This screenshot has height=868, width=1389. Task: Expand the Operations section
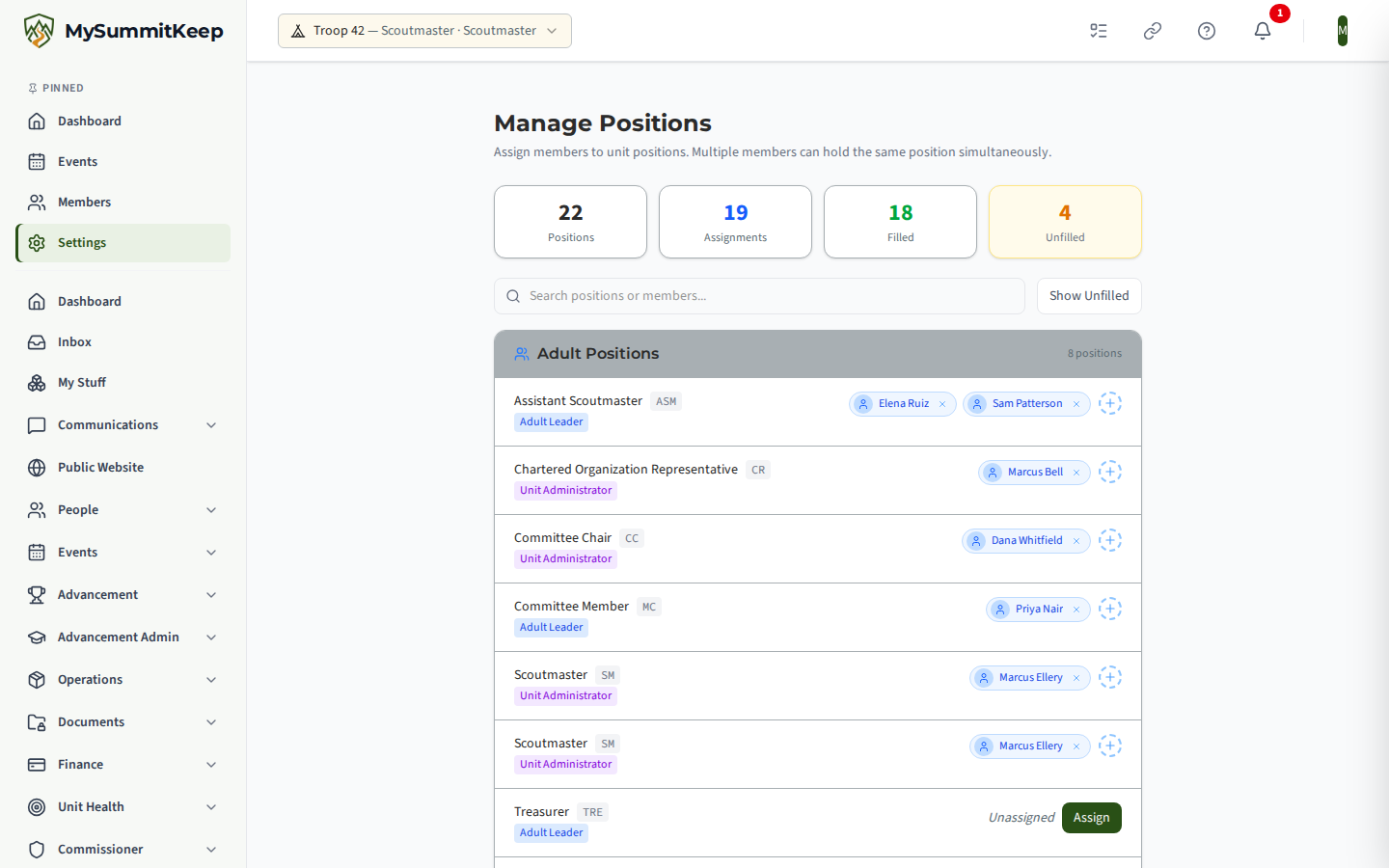[123, 680]
